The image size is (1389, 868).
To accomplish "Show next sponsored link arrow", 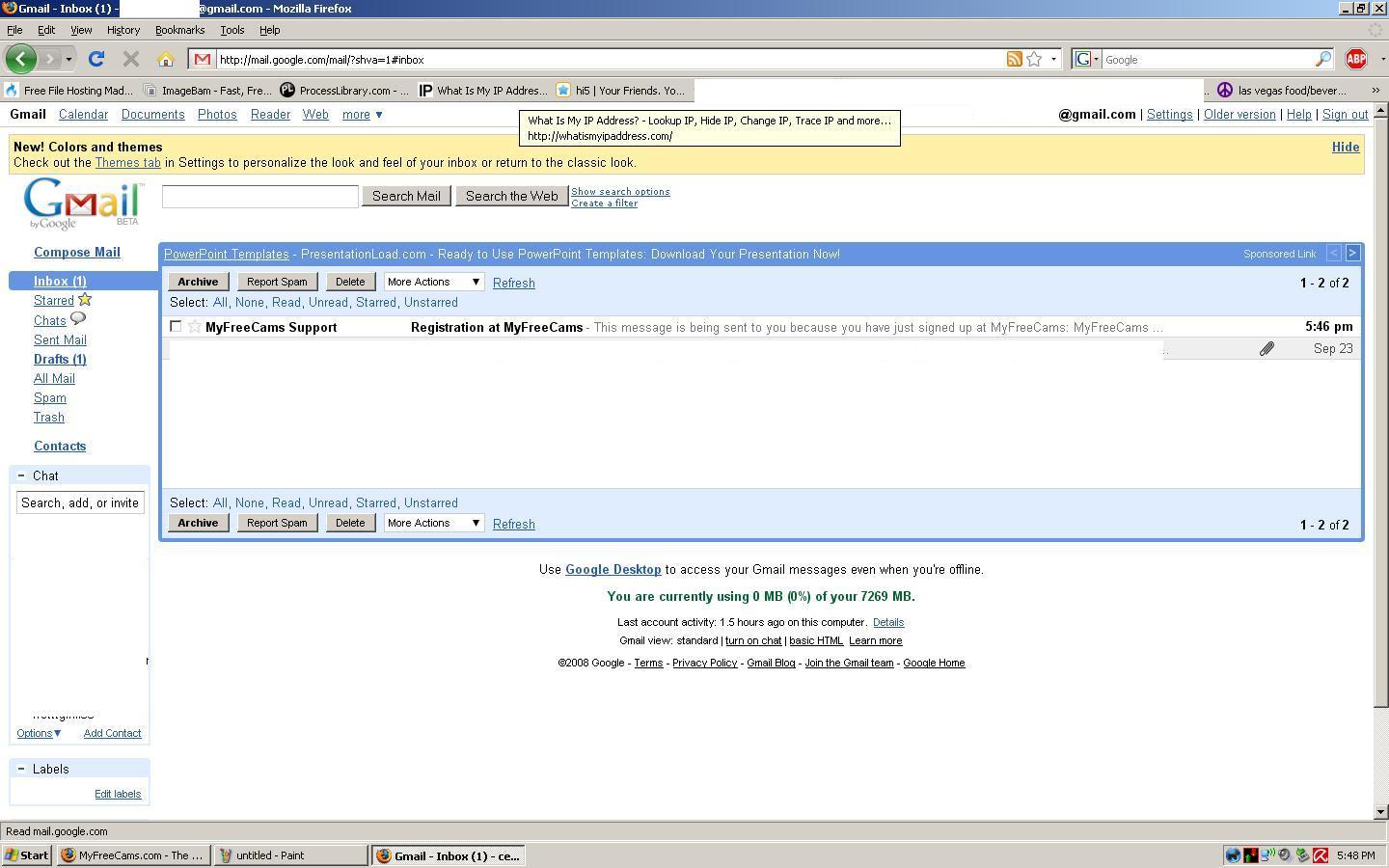I will point(1352,253).
